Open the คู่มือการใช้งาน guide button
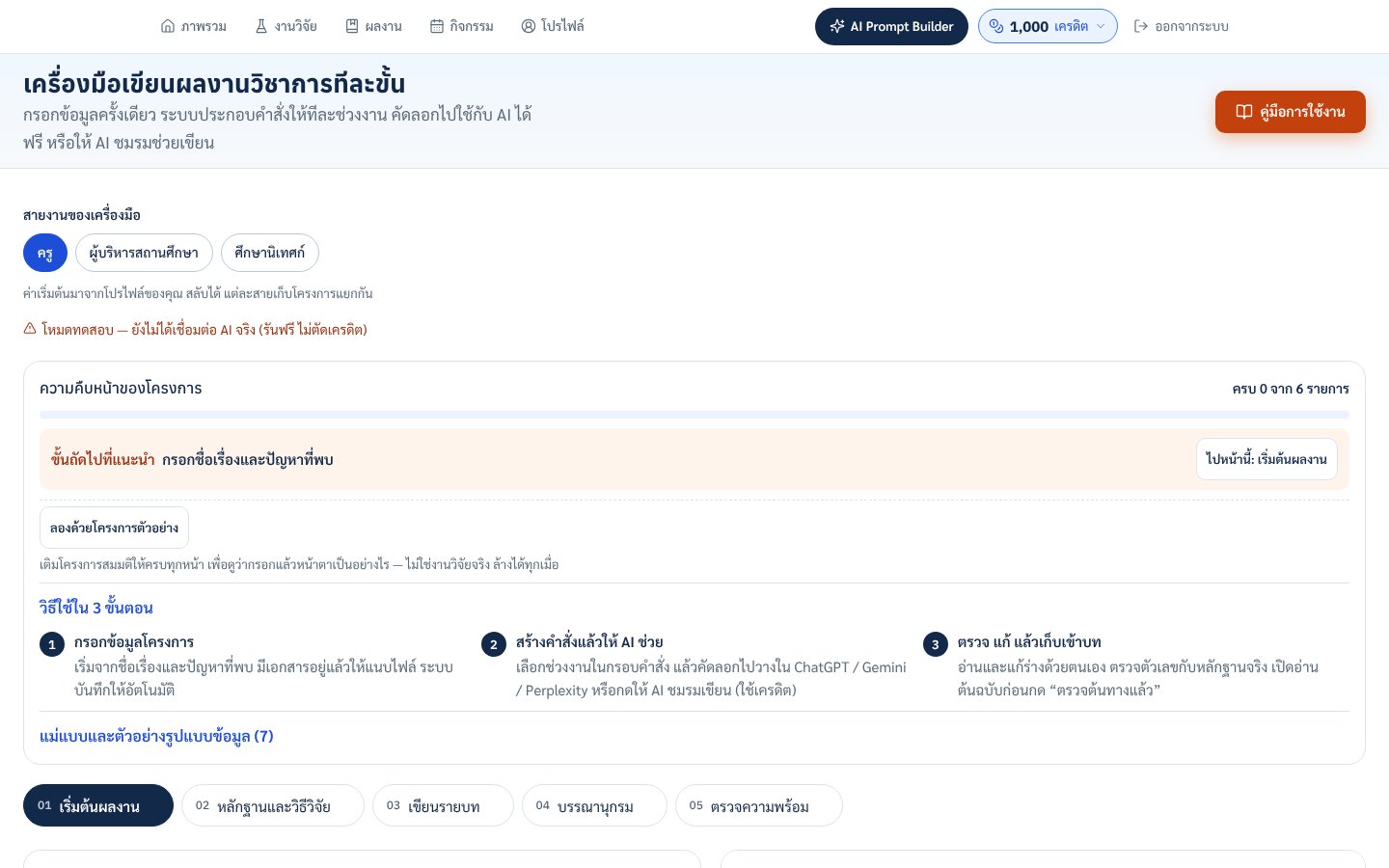Viewport: 1389px width, 868px height. [1291, 112]
